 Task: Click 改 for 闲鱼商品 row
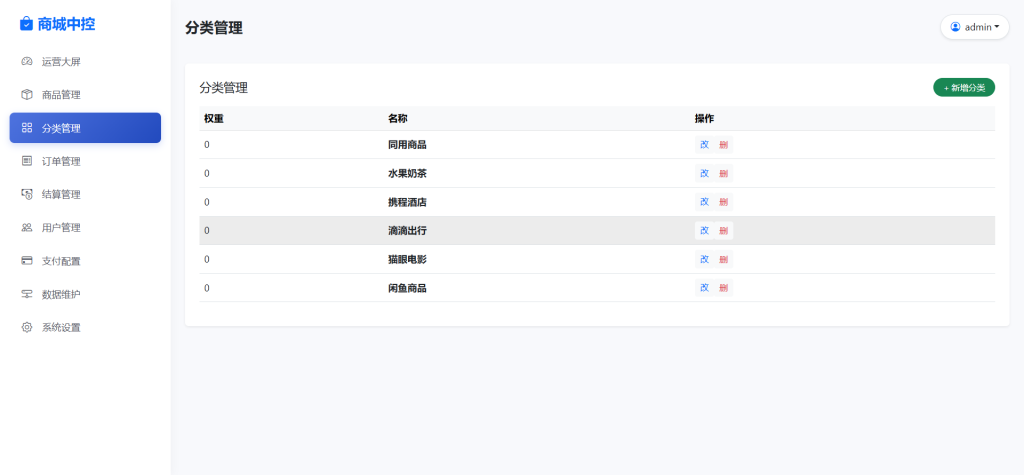click(x=704, y=287)
